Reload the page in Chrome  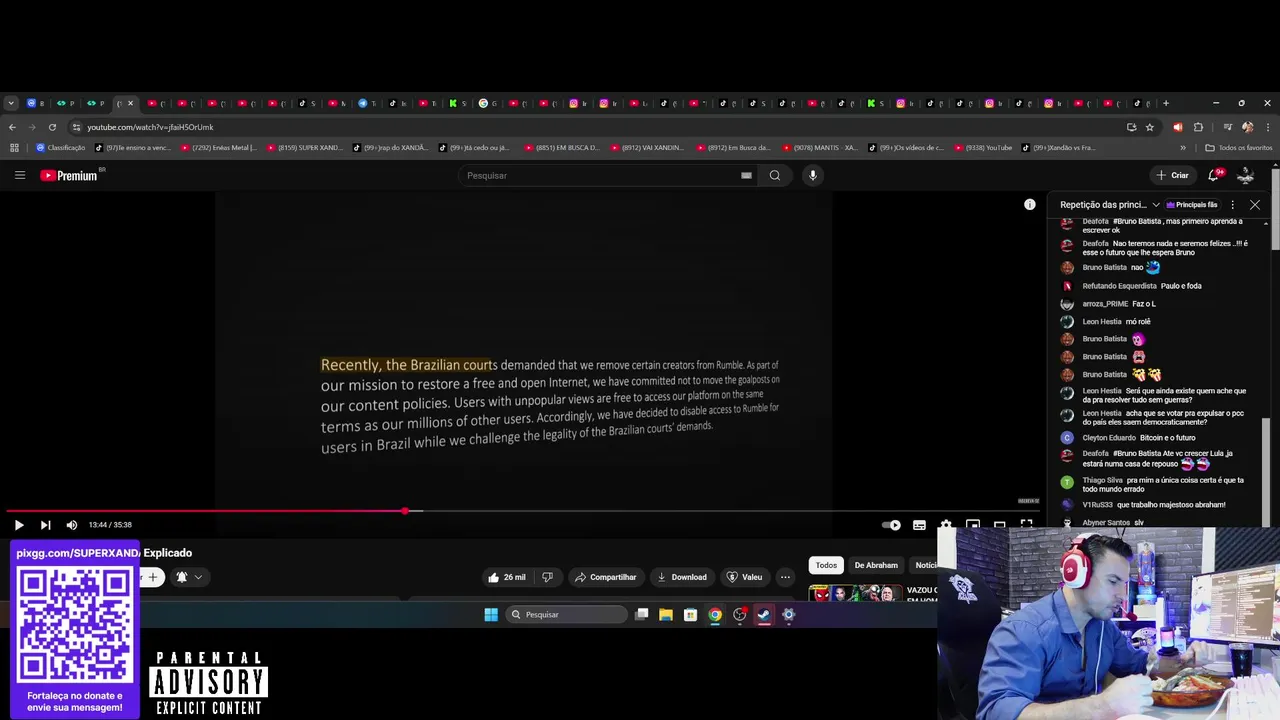coord(52,127)
